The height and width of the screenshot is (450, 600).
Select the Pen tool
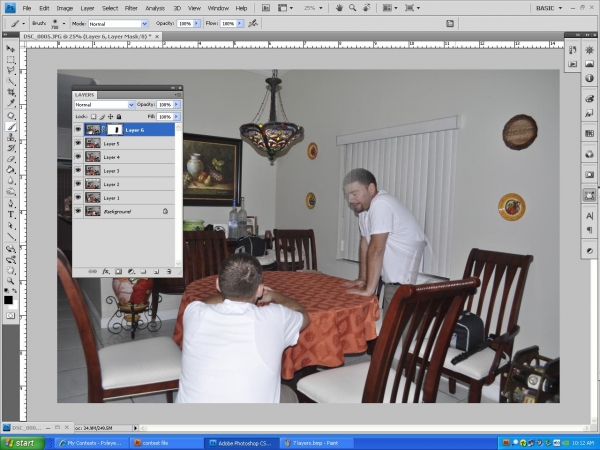click(x=10, y=204)
